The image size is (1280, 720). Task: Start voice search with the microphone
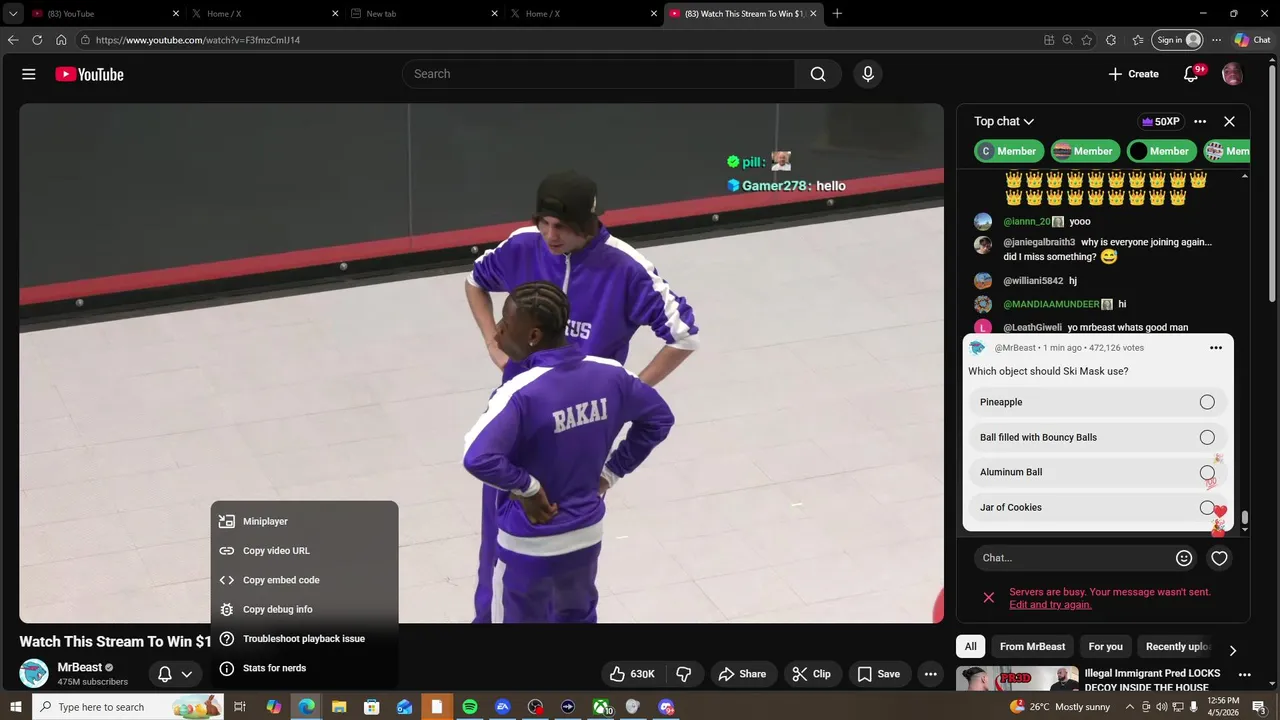coord(867,74)
